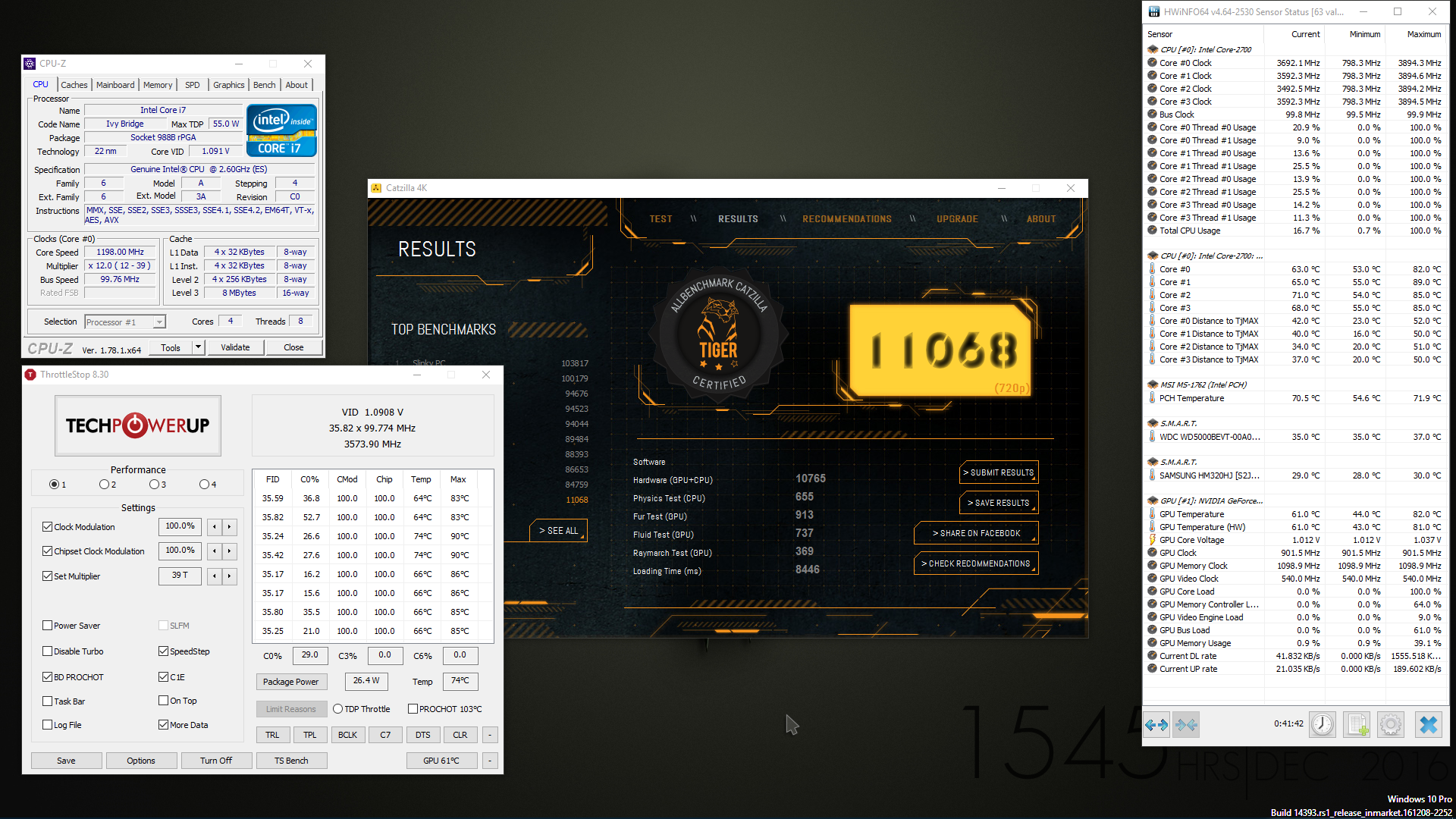
Task: Click HWiNFO expand window arrows icon
Action: [x=1156, y=725]
